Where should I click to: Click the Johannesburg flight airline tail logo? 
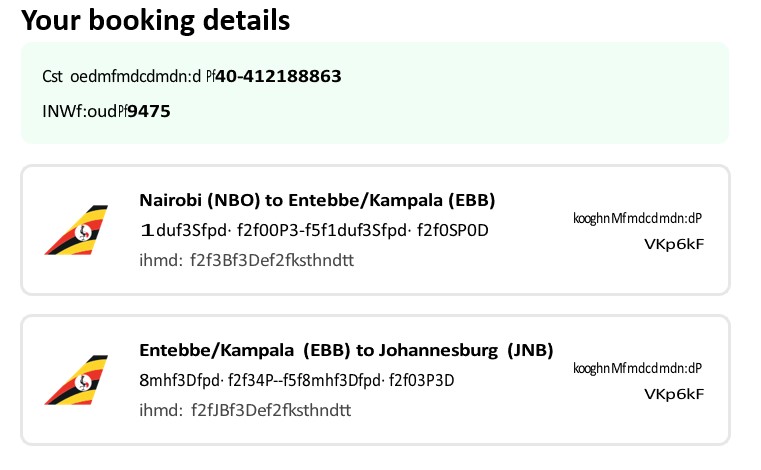pos(76,380)
